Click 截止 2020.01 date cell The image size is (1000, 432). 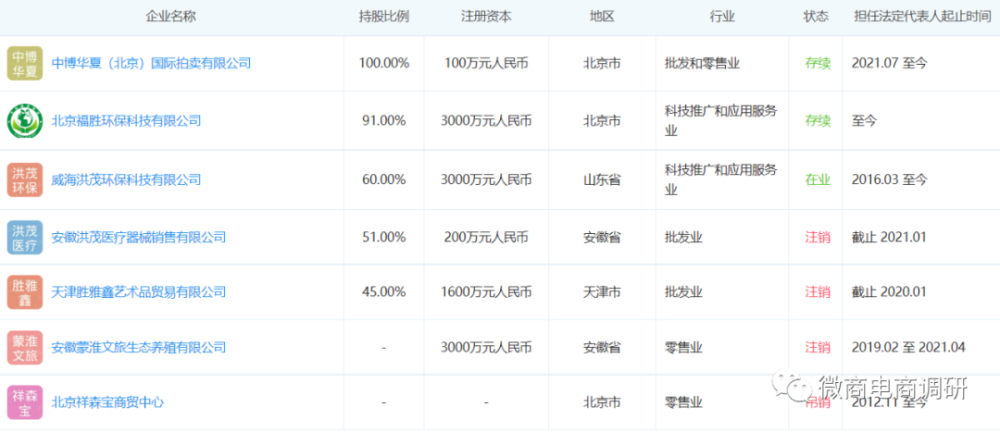[x=889, y=292]
